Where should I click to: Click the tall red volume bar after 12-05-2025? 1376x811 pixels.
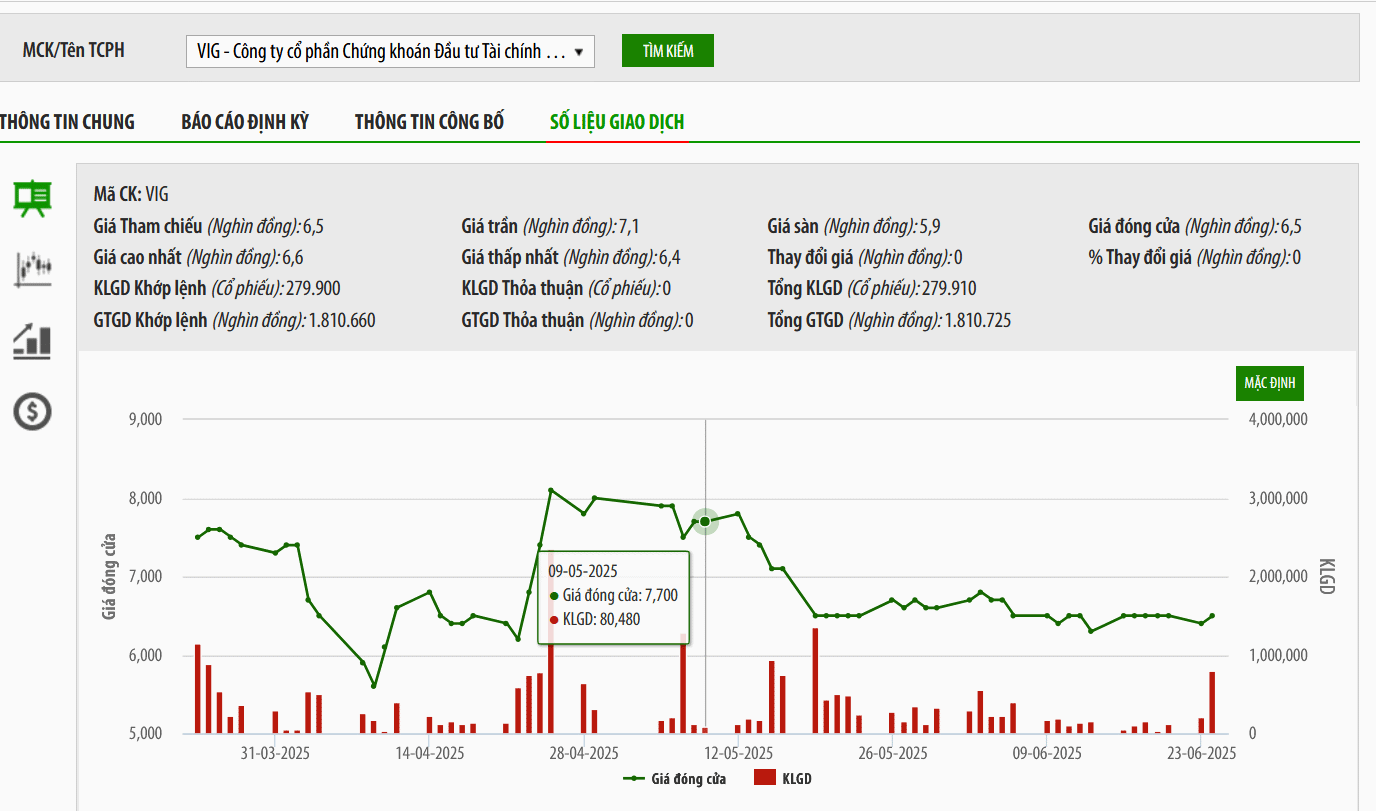[x=815, y=680]
